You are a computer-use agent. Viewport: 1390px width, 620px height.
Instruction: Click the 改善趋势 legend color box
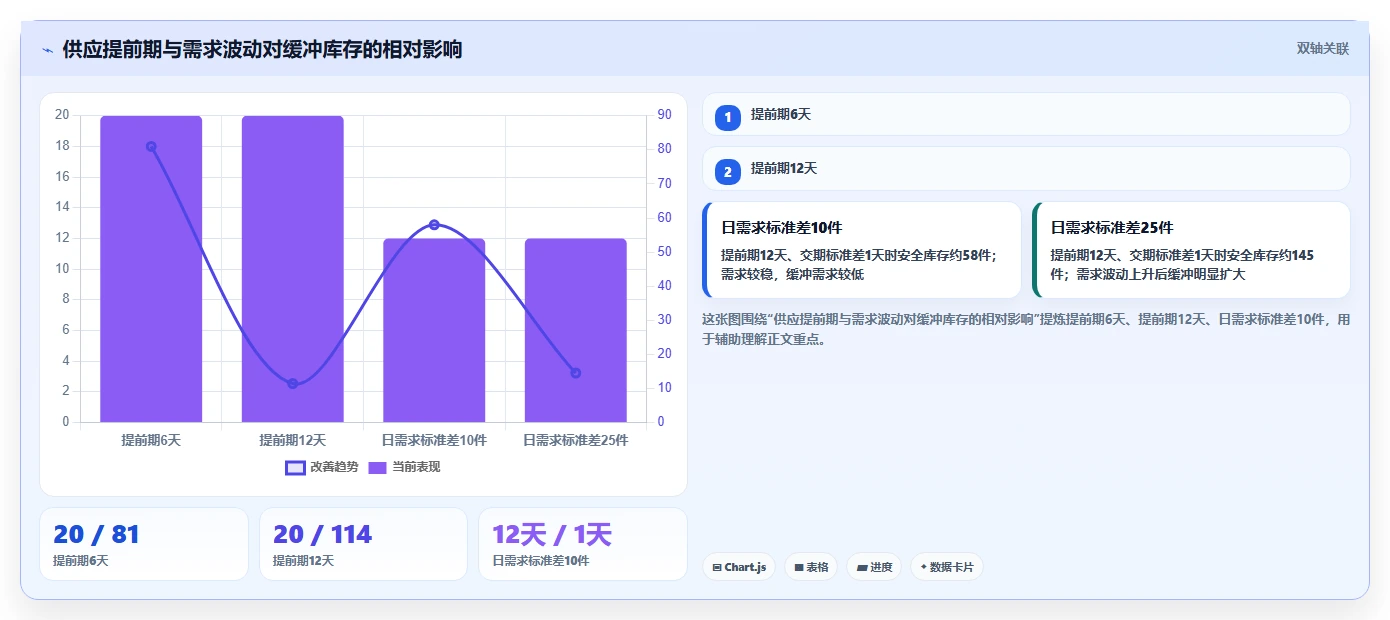coord(295,467)
